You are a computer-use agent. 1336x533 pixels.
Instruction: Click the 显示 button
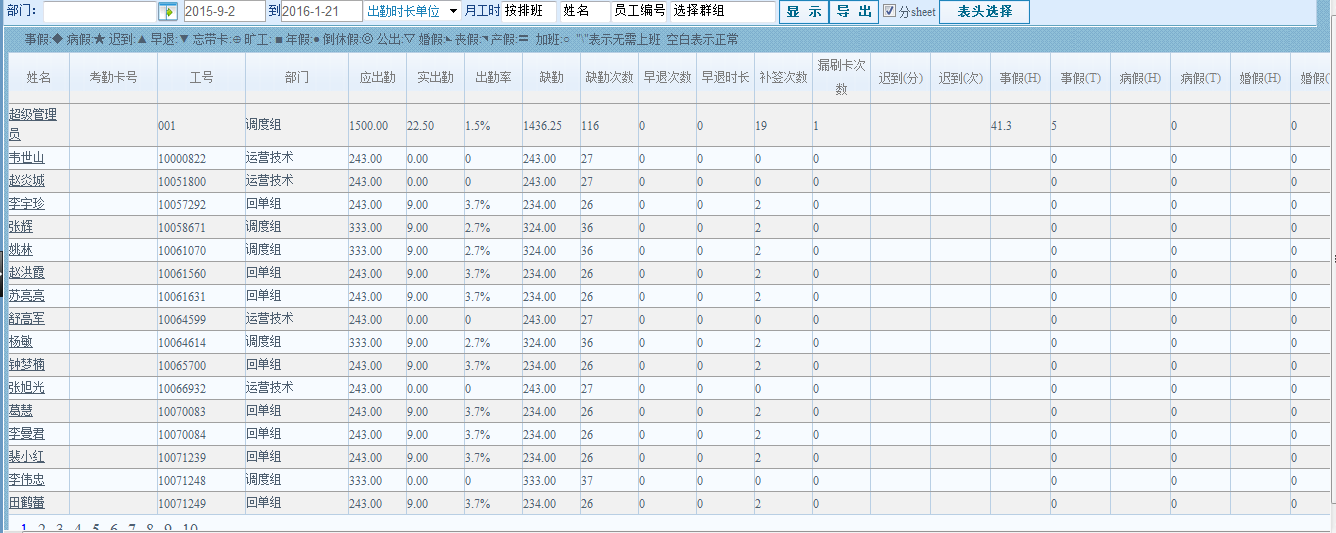pyautogui.click(x=804, y=12)
